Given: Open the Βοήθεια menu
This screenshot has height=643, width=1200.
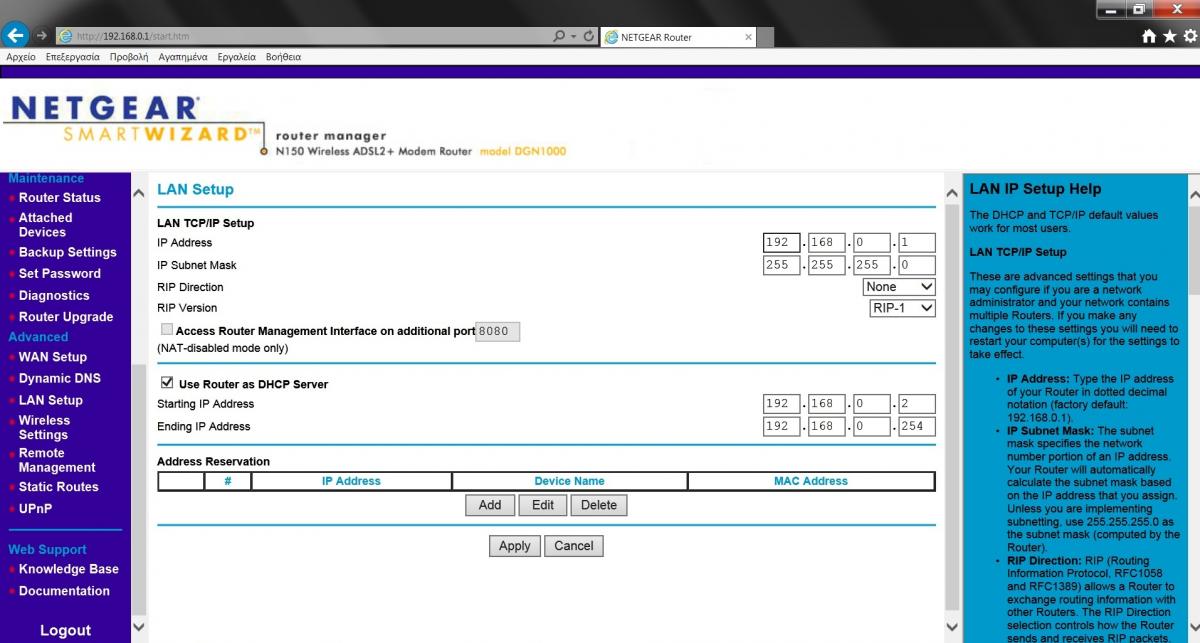Looking at the screenshot, I should coord(283,57).
